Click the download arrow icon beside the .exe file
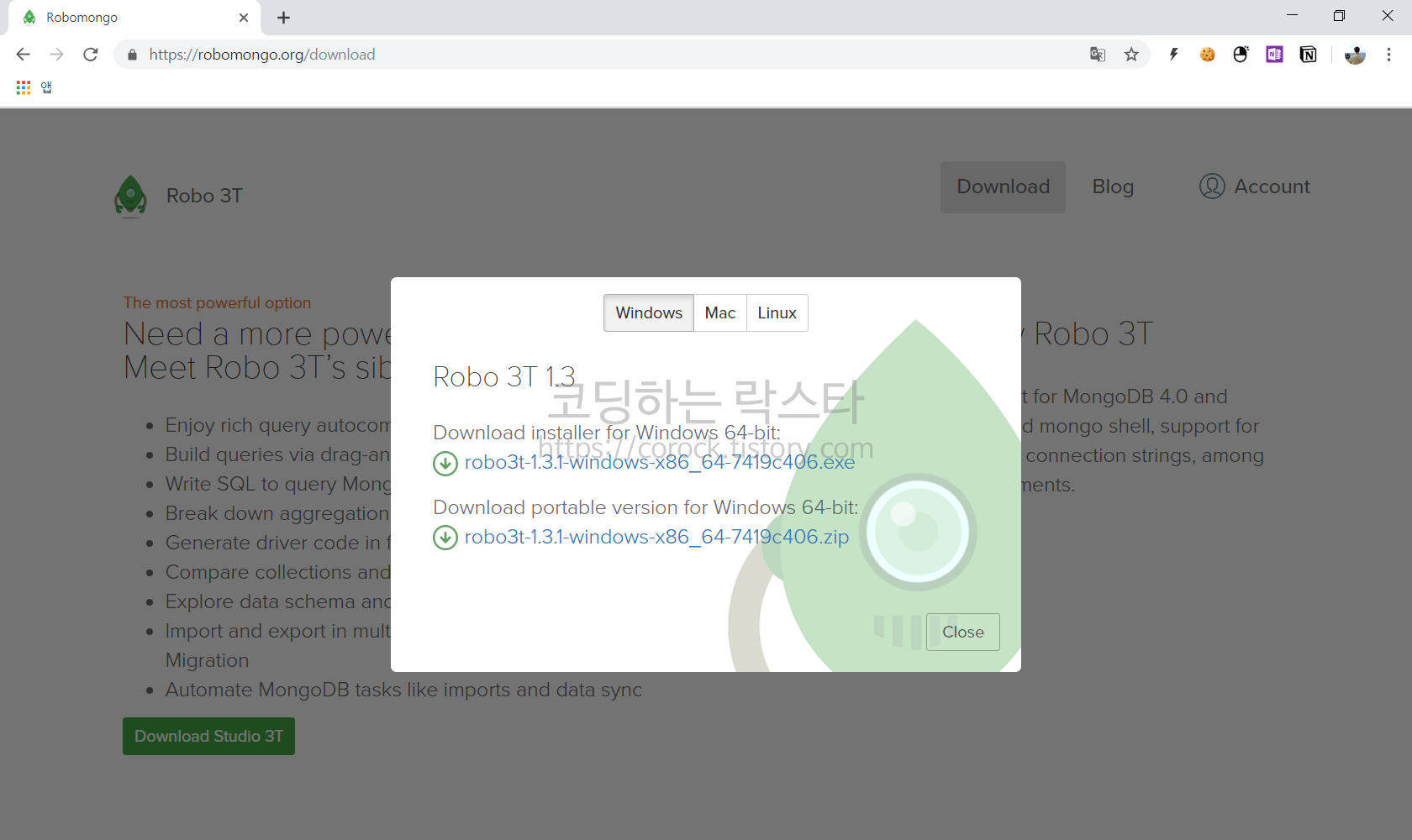This screenshot has width=1412, height=840. tap(445, 463)
